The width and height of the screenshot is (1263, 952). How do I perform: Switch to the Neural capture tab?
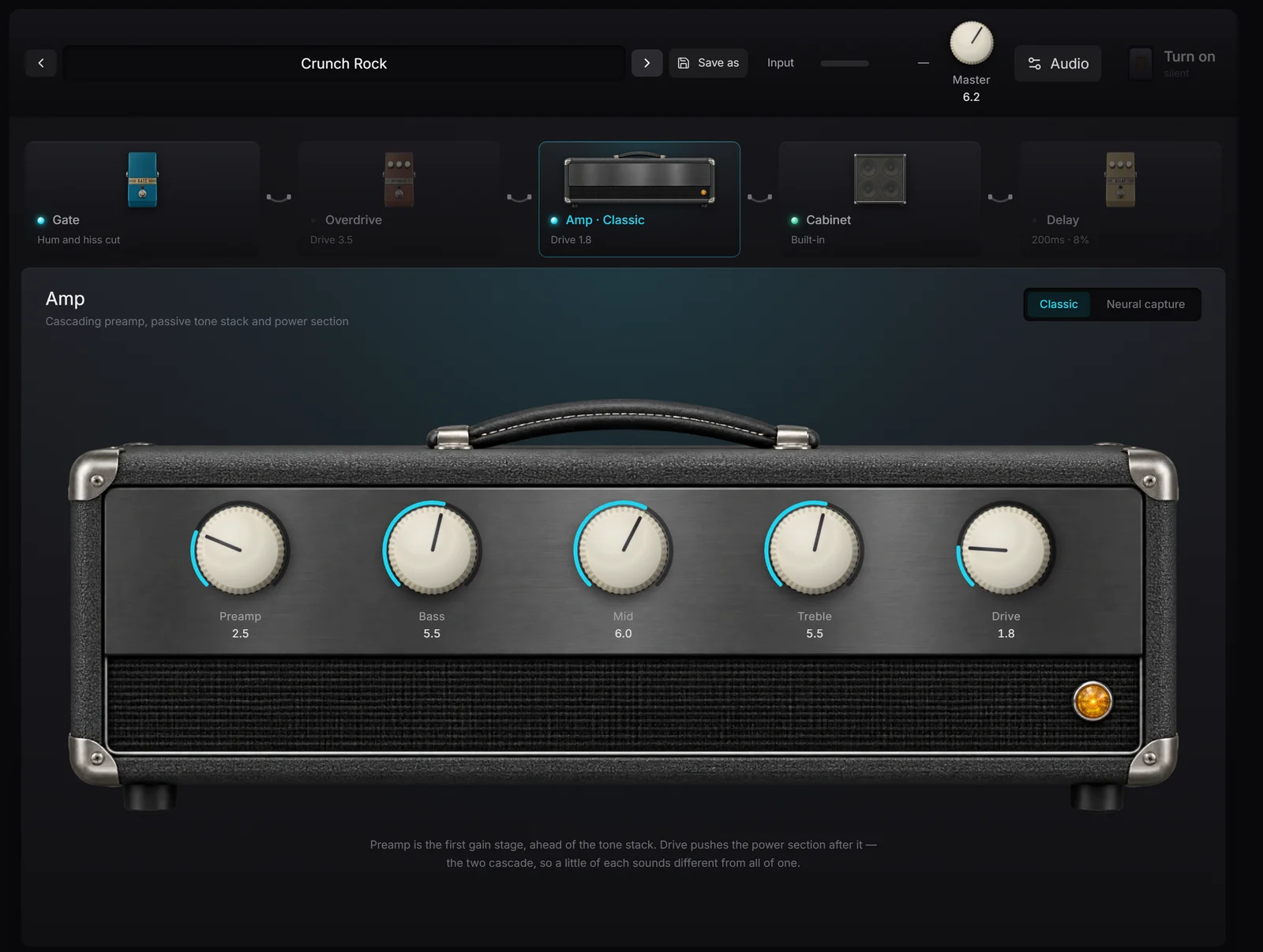coord(1145,304)
